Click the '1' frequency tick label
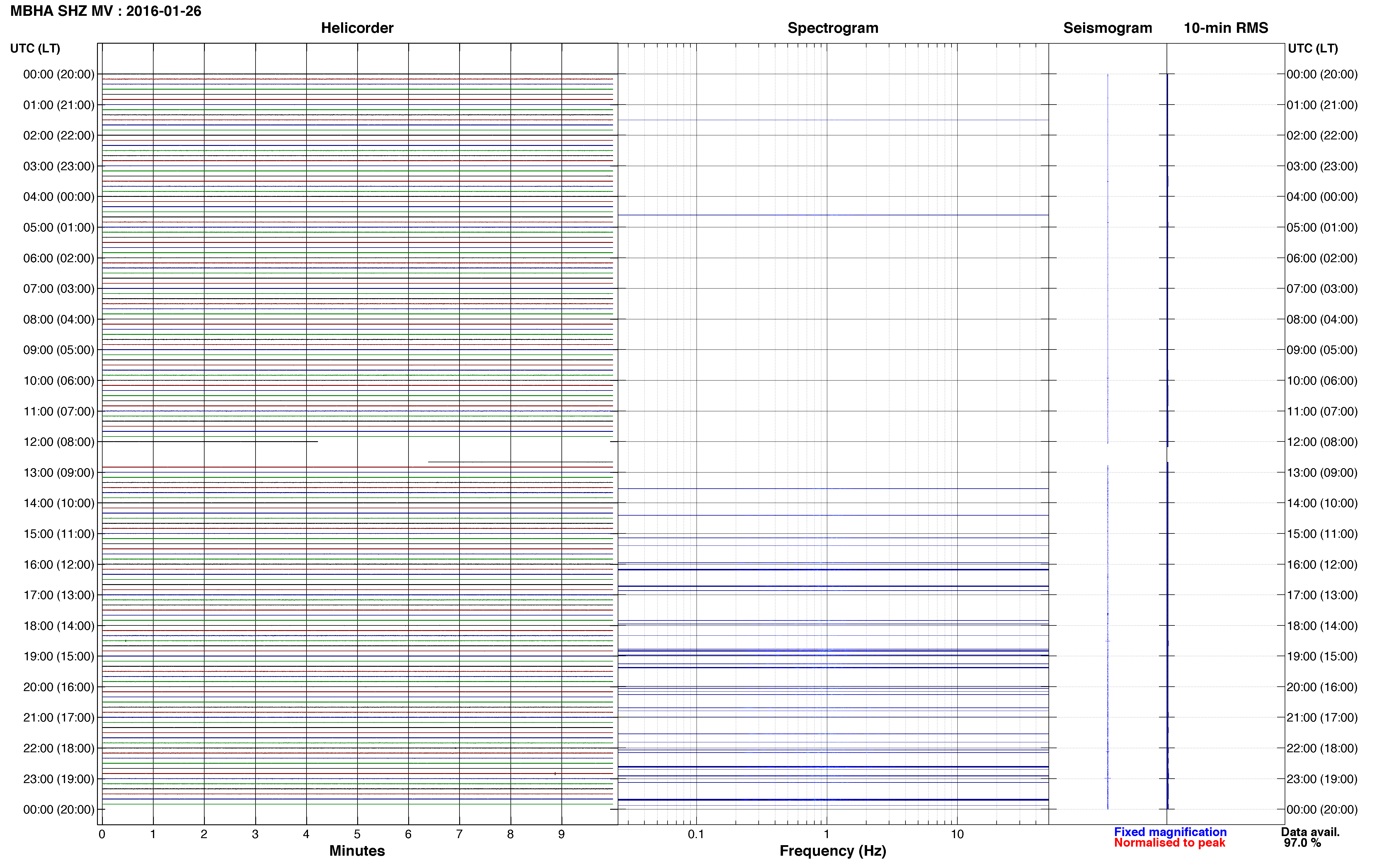The image size is (1389, 868). pos(826,834)
